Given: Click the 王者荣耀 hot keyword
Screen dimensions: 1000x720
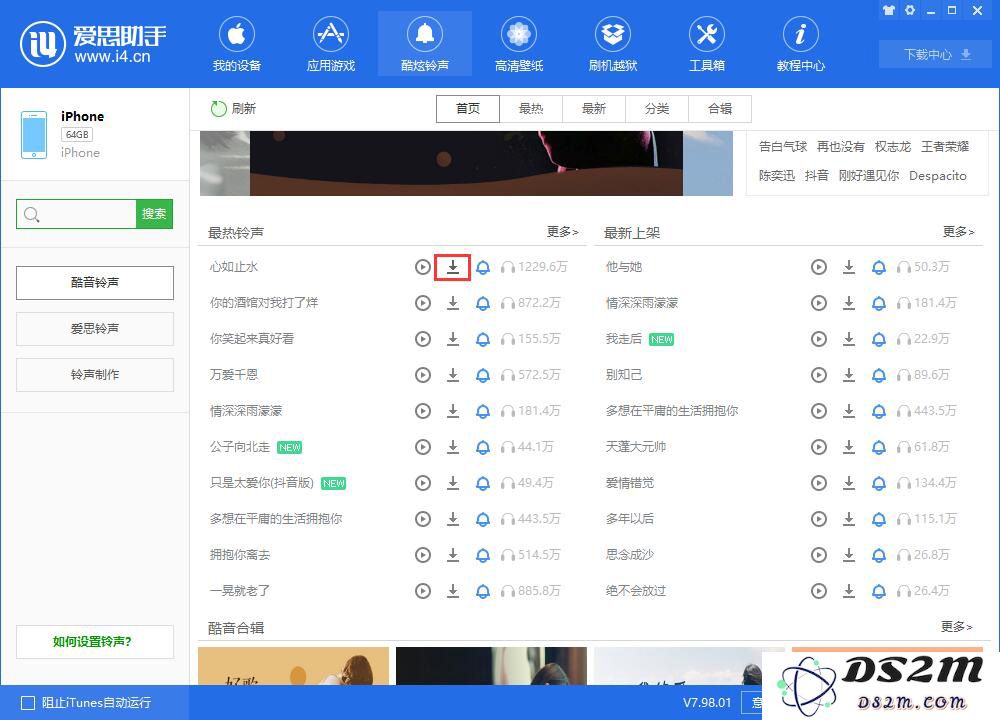Looking at the screenshot, I should click(x=945, y=147).
